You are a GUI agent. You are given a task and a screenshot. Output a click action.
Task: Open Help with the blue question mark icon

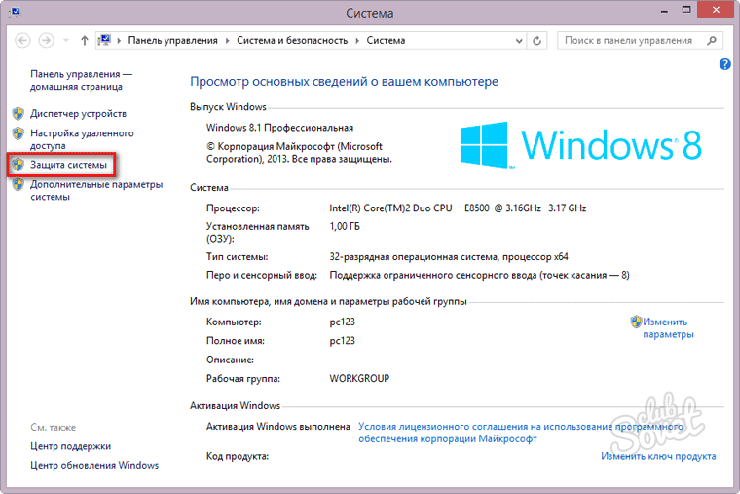[725, 64]
